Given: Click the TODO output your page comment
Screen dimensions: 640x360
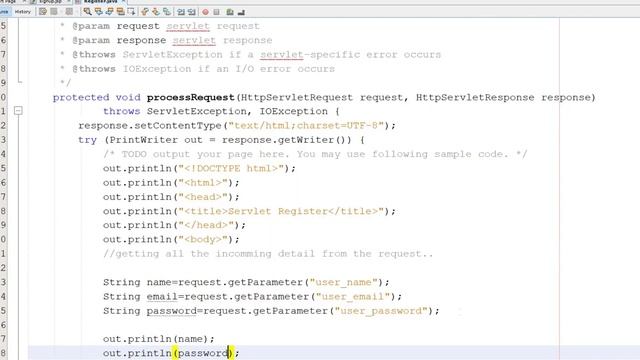Looking at the screenshot, I should pyautogui.click(x=315, y=154).
